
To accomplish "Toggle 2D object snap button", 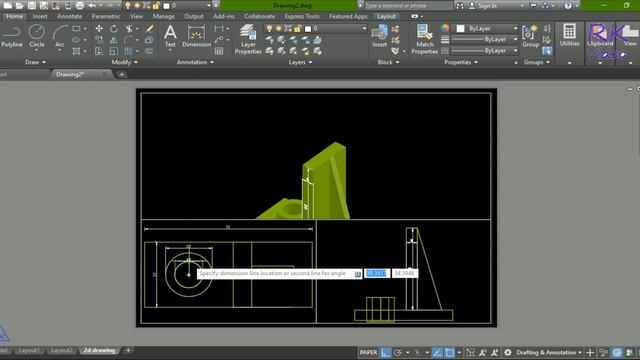I will pyautogui.click(x=449, y=352).
